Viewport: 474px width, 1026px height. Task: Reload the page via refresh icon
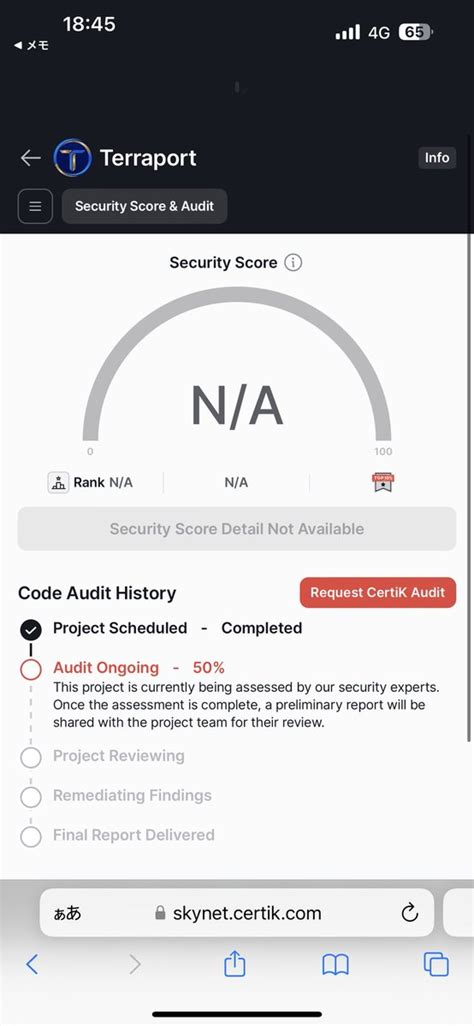click(x=410, y=912)
